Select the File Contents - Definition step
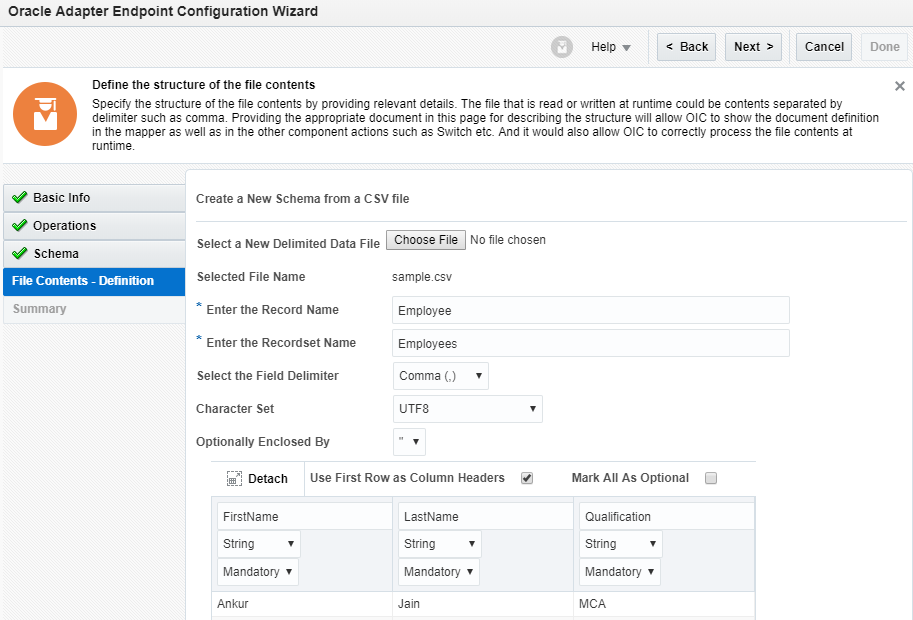This screenshot has width=913, height=620. [x=83, y=281]
